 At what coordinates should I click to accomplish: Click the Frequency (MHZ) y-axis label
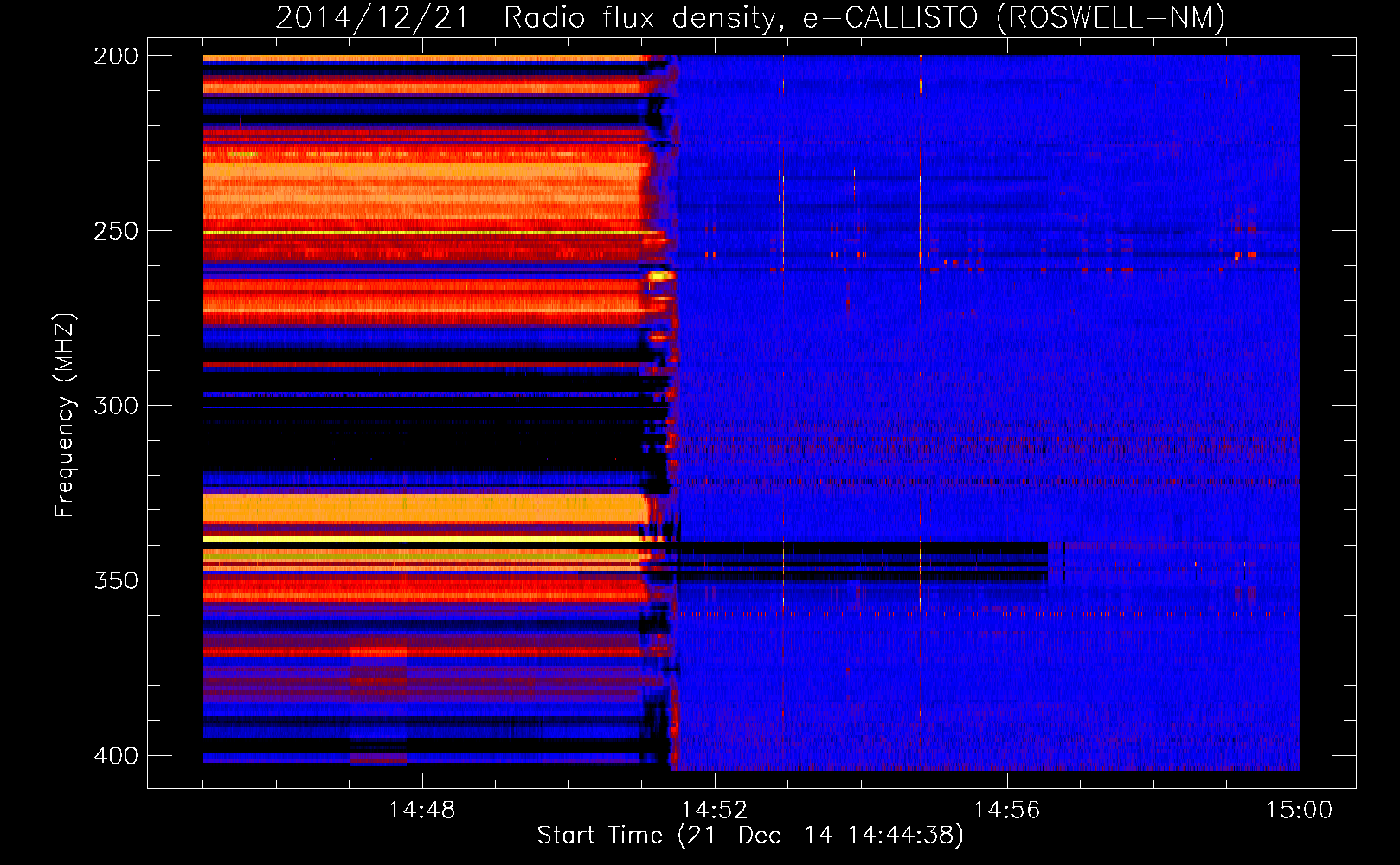(64, 415)
